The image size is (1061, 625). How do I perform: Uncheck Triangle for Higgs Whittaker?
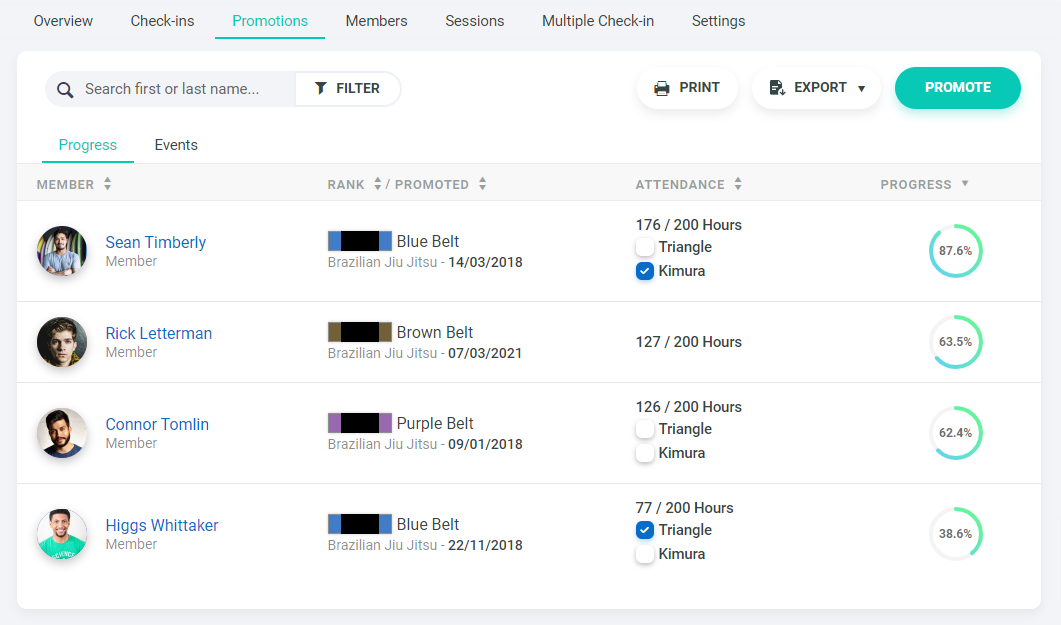[x=645, y=530]
